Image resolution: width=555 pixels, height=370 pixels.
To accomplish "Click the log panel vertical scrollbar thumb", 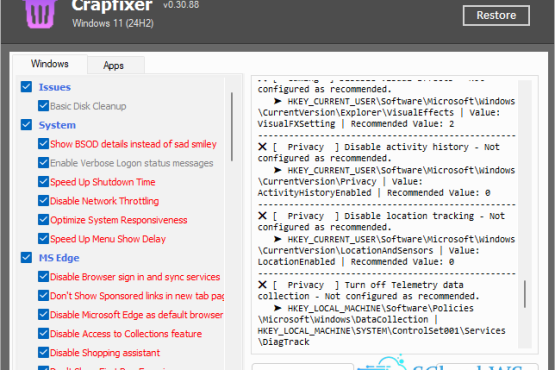I will click(x=525, y=294).
